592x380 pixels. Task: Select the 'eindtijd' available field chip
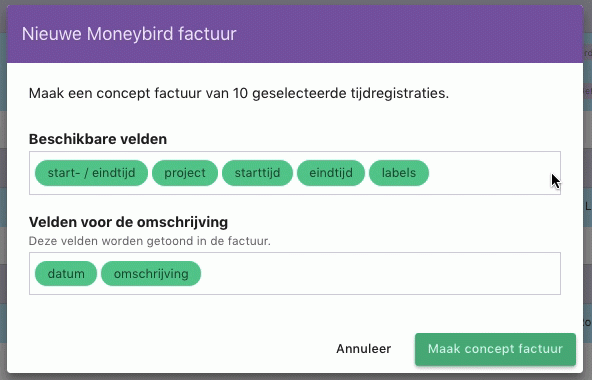(331, 173)
